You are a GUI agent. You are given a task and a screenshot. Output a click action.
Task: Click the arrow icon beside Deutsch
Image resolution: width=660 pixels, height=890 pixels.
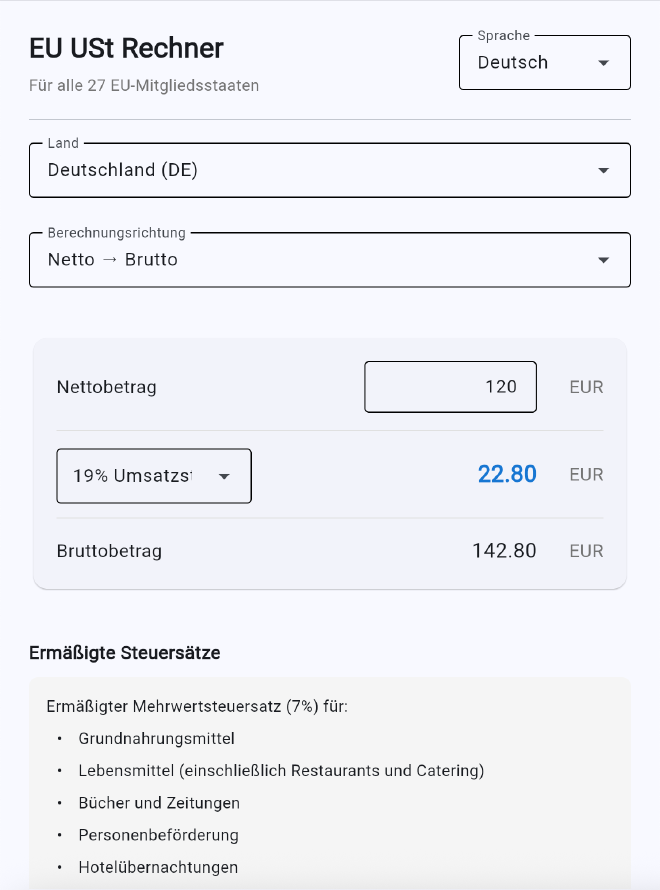click(x=603, y=63)
